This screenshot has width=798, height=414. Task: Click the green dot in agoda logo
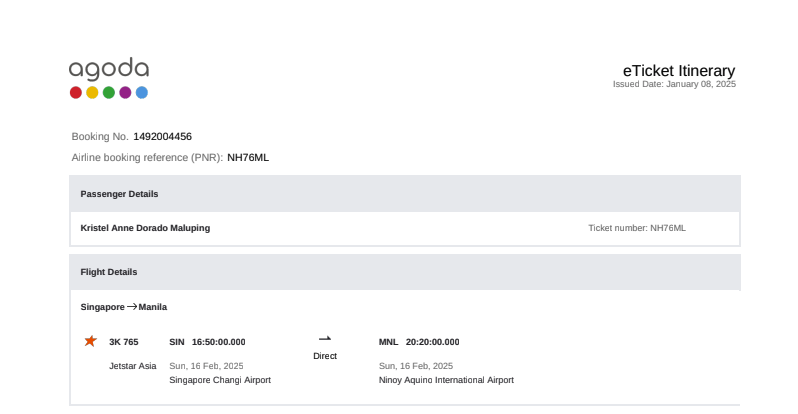tap(109, 93)
